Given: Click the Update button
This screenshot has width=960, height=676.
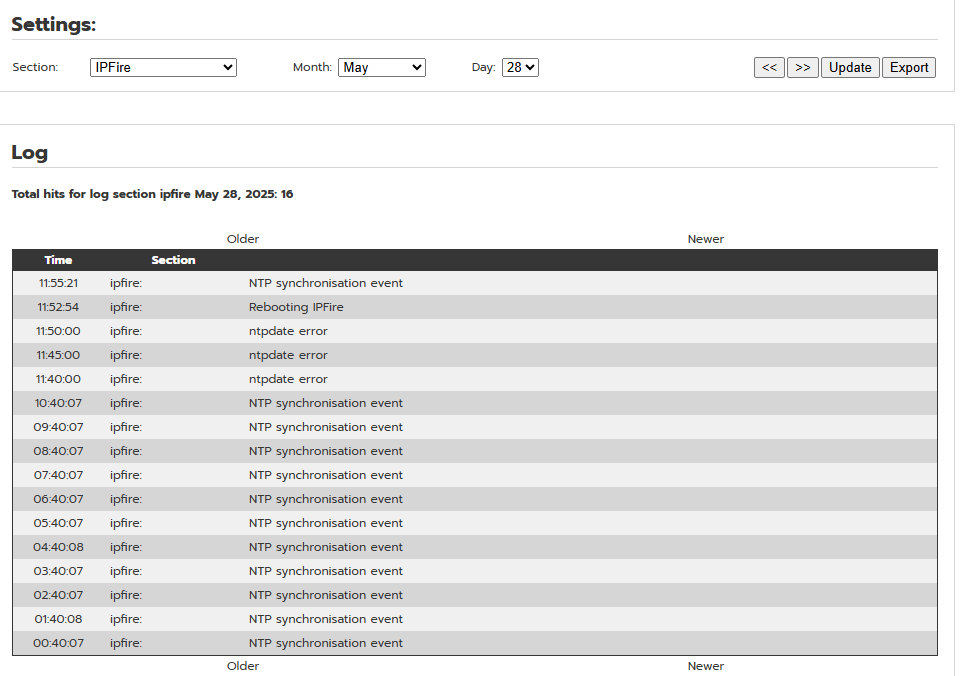Looking at the screenshot, I should 850,67.
